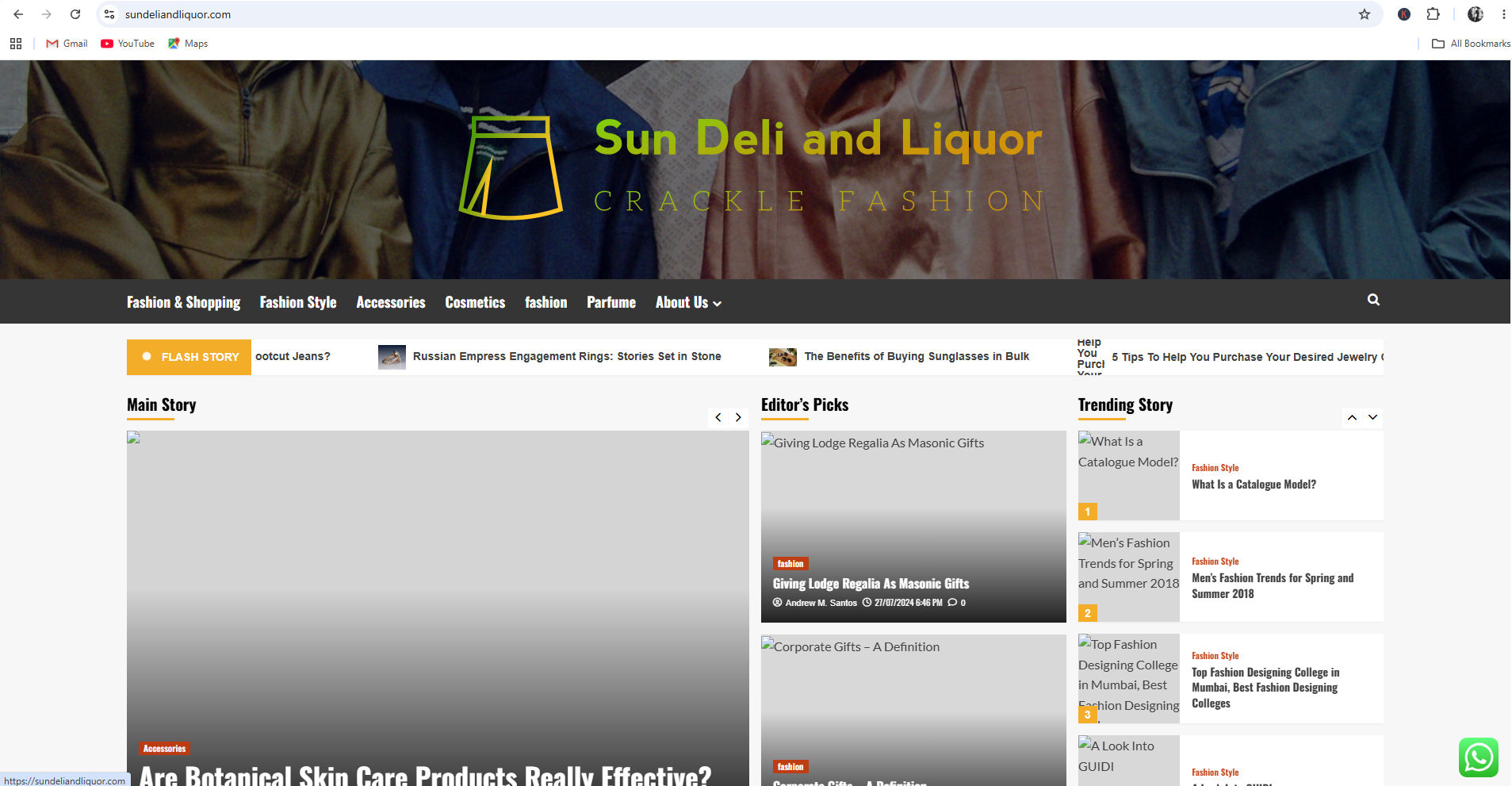Open the Fashion & Shopping menu item
Screen dimensions: 1512x786
[183, 302]
